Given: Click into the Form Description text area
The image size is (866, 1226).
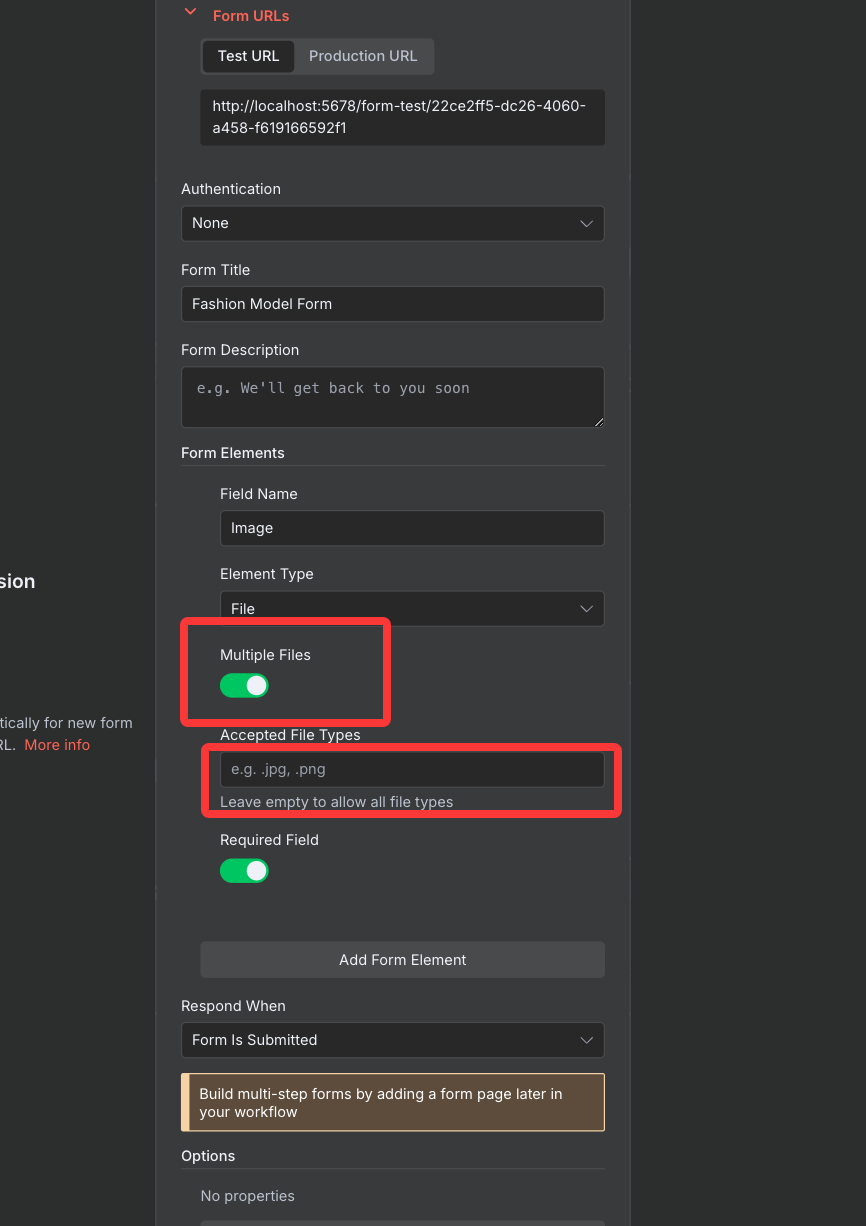Looking at the screenshot, I should [392, 396].
